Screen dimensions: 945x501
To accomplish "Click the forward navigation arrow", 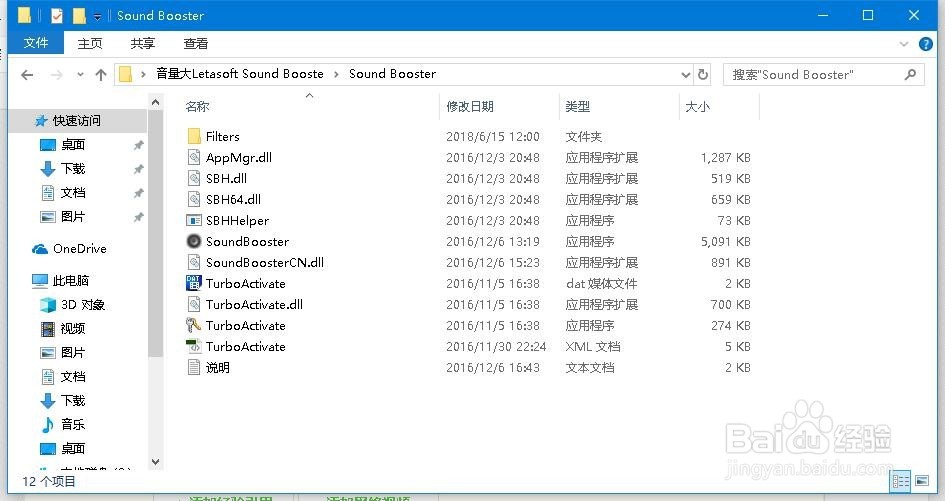I will [57, 75].
